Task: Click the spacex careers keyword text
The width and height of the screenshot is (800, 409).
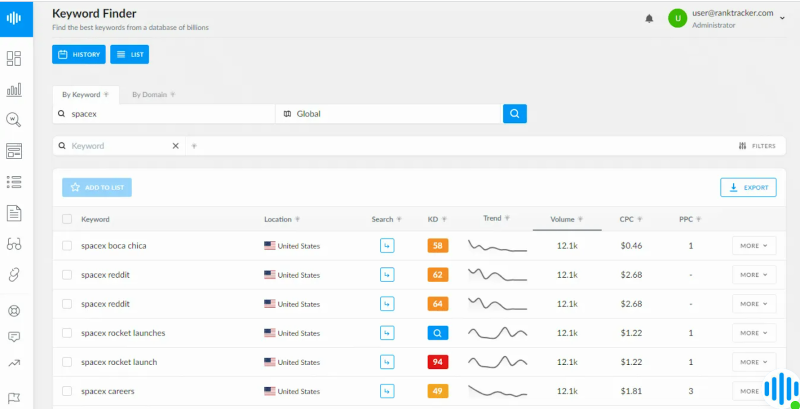Action: click(108, 392)
